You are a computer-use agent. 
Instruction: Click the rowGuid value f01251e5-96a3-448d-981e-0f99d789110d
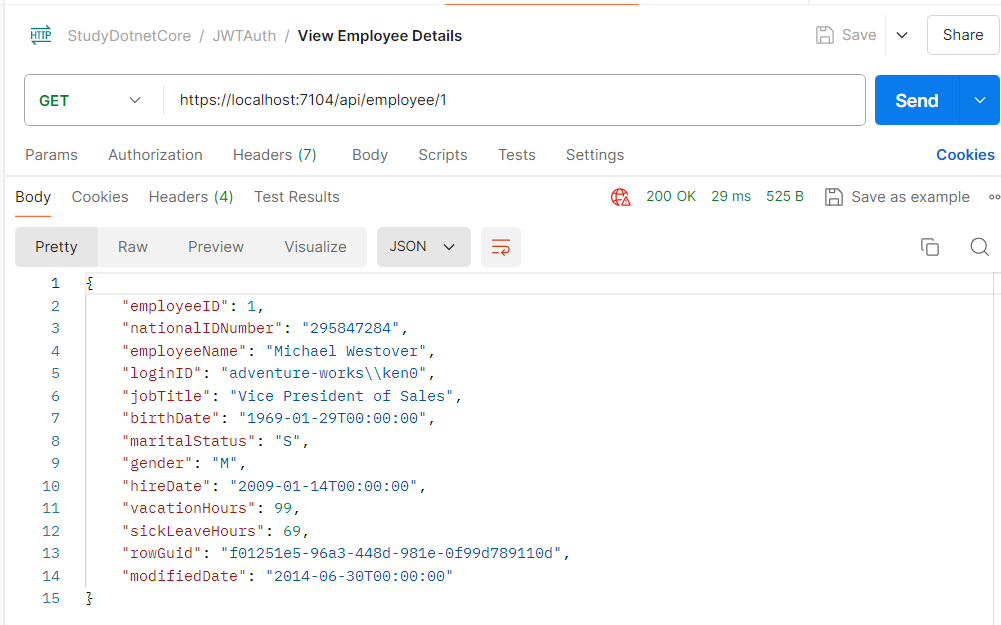coord(391,553)
